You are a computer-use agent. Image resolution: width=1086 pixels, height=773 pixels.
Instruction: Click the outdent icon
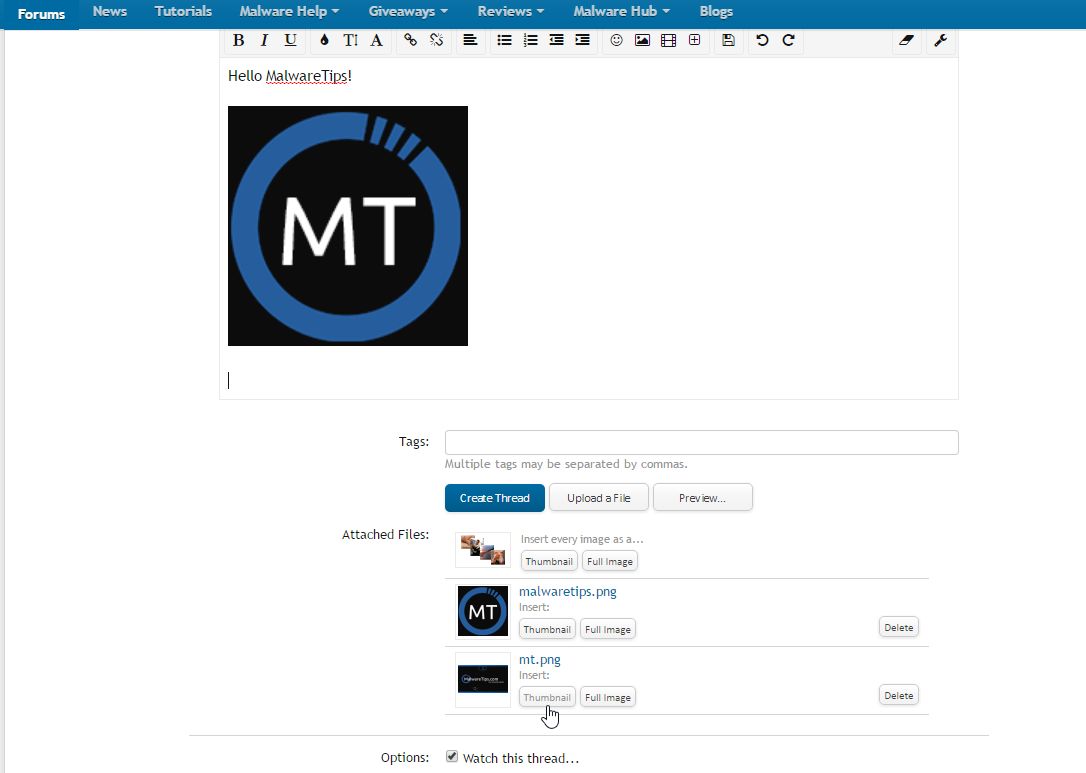click(x=556, y=40)
